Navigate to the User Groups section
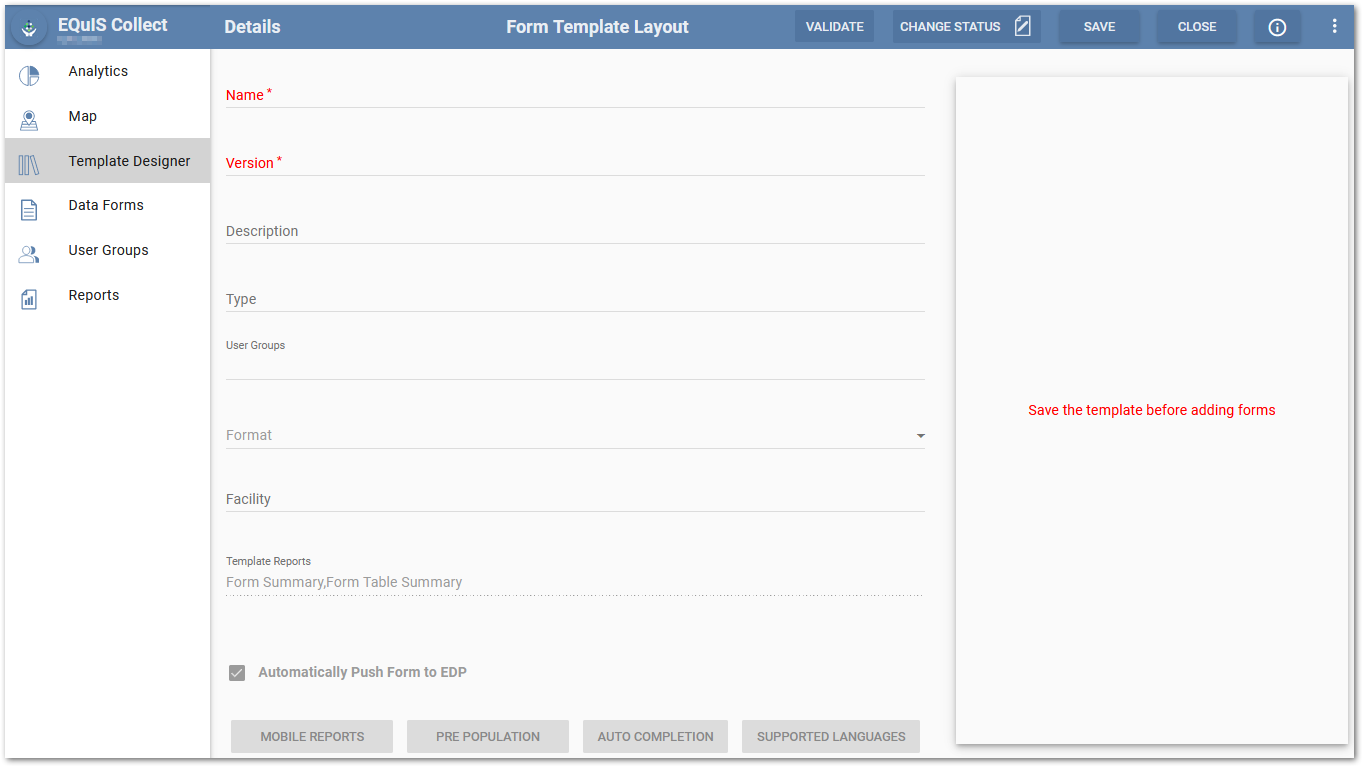 pos(108,250)
